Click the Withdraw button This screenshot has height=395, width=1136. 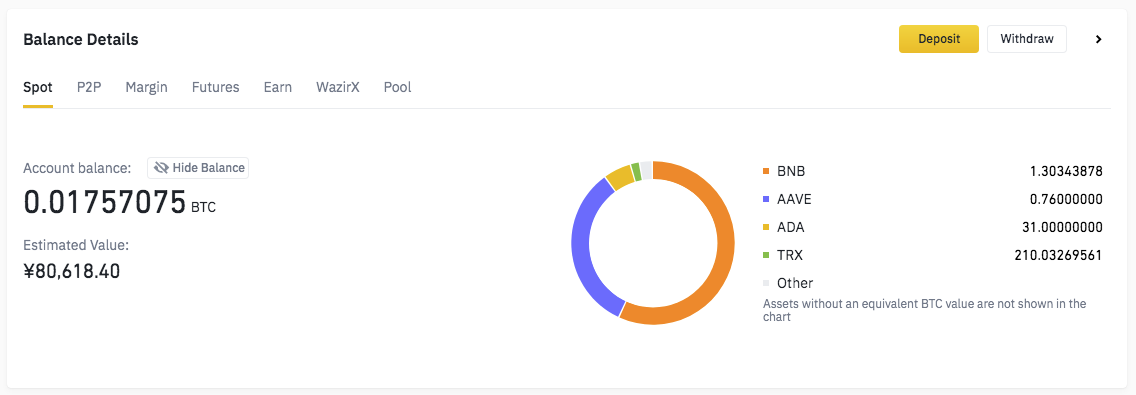tap(1027, 39)
